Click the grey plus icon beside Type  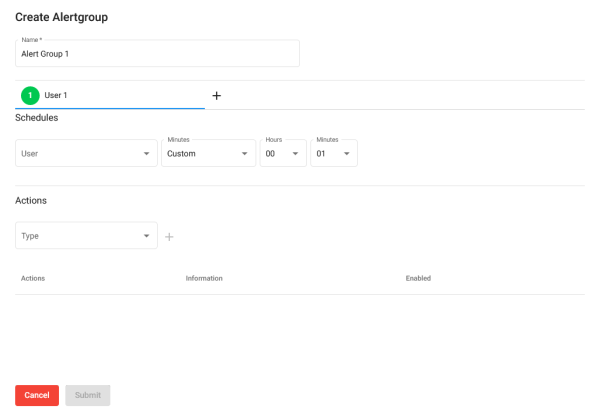pyautogui.click(x=169, y=237)
